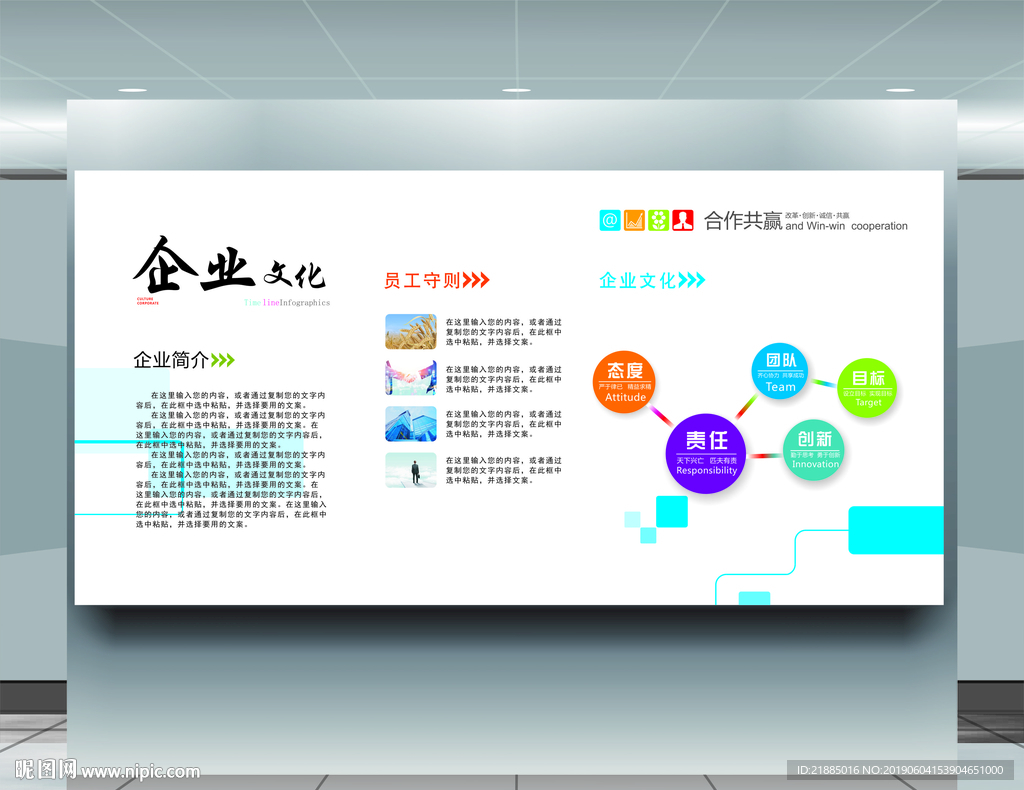
Task: Click the orange 态度 Attitude circle
Action: coord(624,382)
